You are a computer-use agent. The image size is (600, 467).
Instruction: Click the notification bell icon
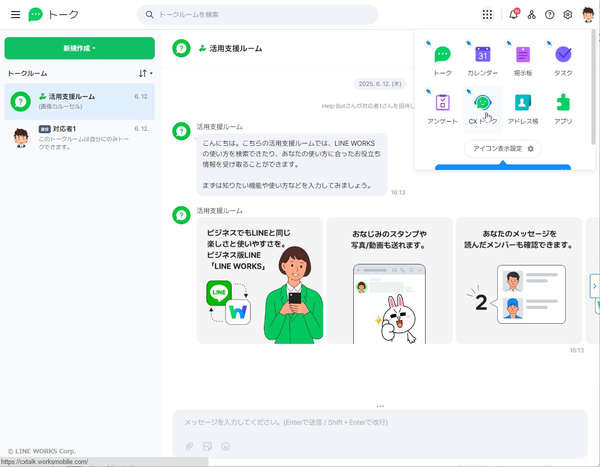point(513,15)
